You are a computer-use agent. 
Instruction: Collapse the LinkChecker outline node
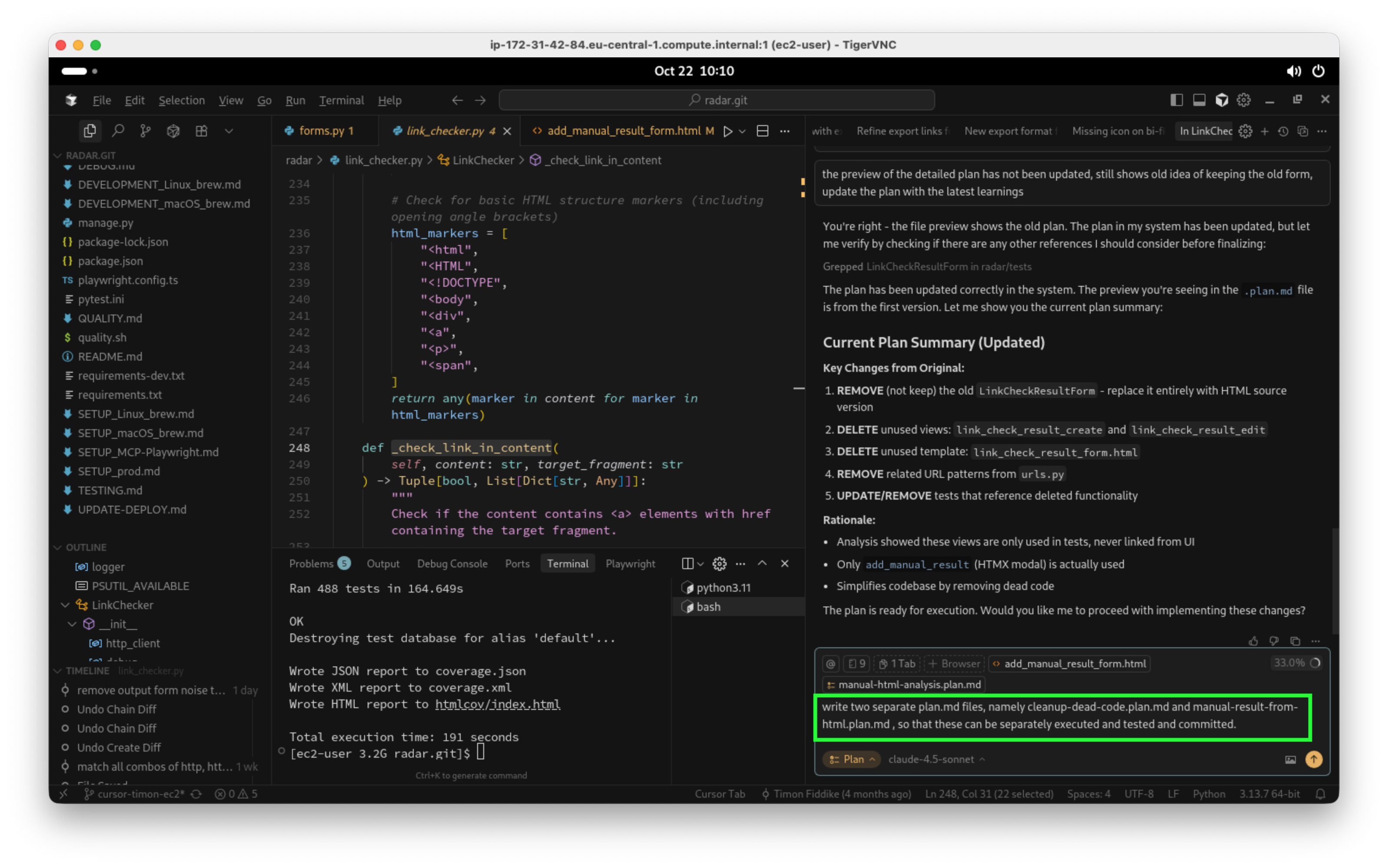[x=66, y=605]
